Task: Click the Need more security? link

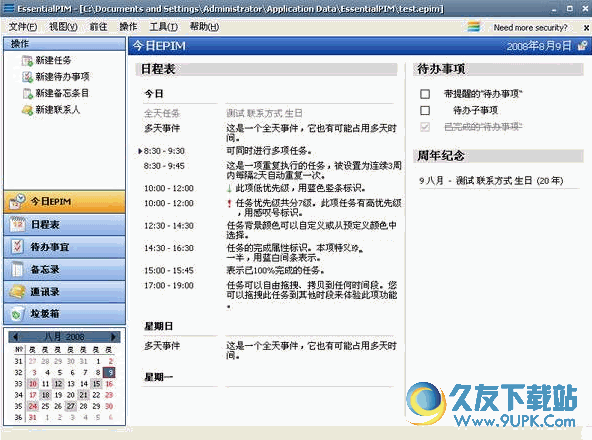Action: click(530, 28)
